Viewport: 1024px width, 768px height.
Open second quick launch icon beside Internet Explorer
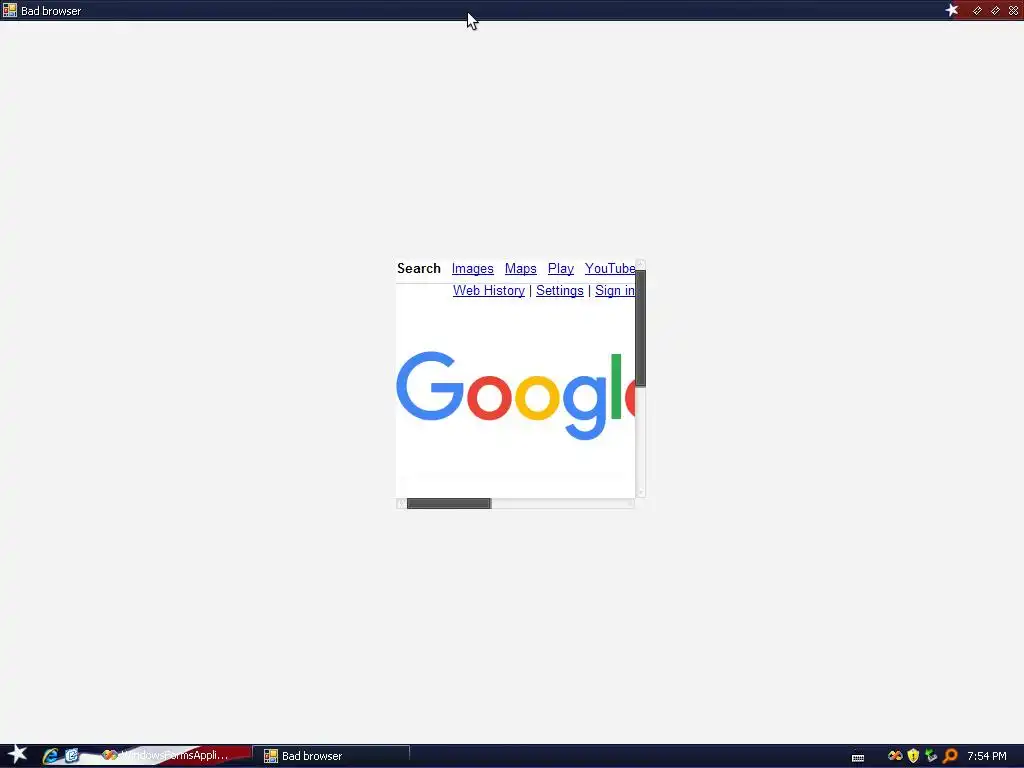[72, 756]
